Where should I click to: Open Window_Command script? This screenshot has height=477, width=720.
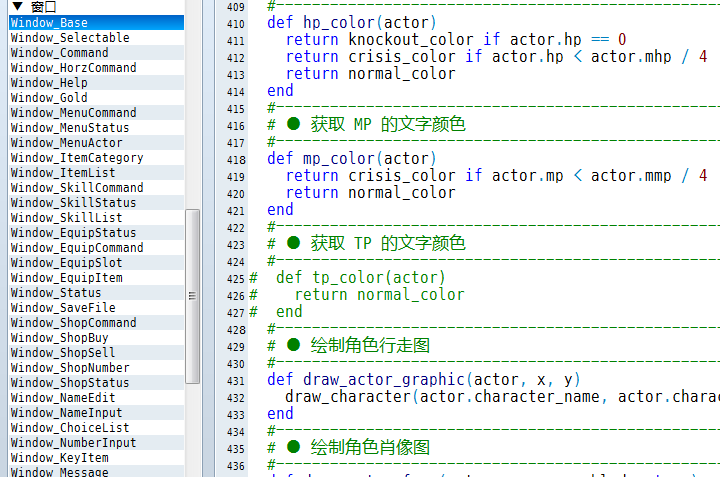point(96,53)
